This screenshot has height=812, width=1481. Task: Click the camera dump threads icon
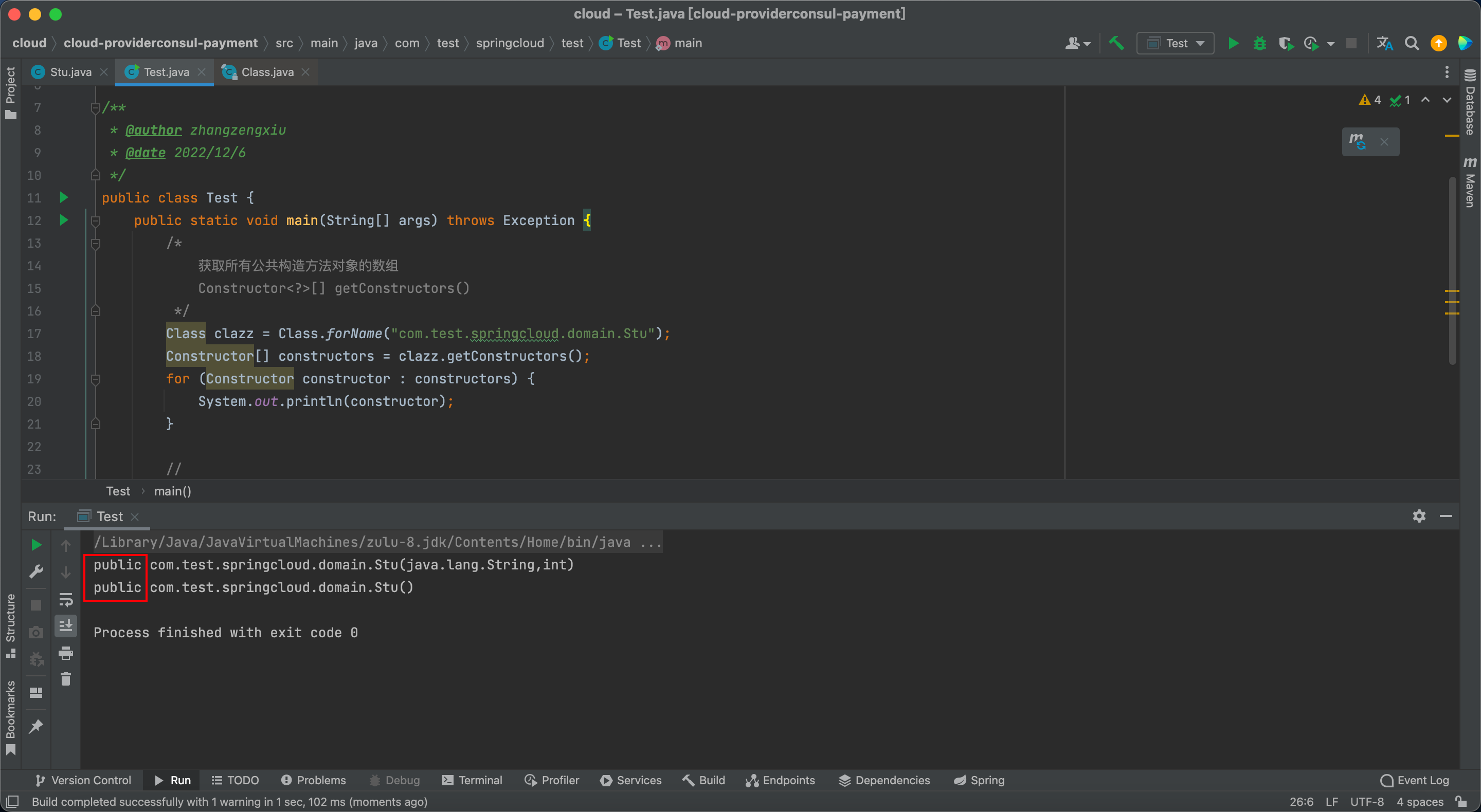[x=35, y=632]
